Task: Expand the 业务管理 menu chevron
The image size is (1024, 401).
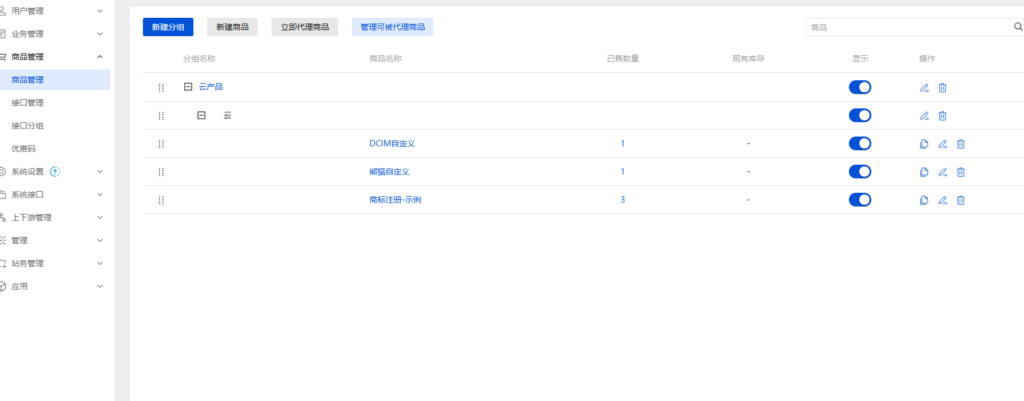Action: [100, 34]
